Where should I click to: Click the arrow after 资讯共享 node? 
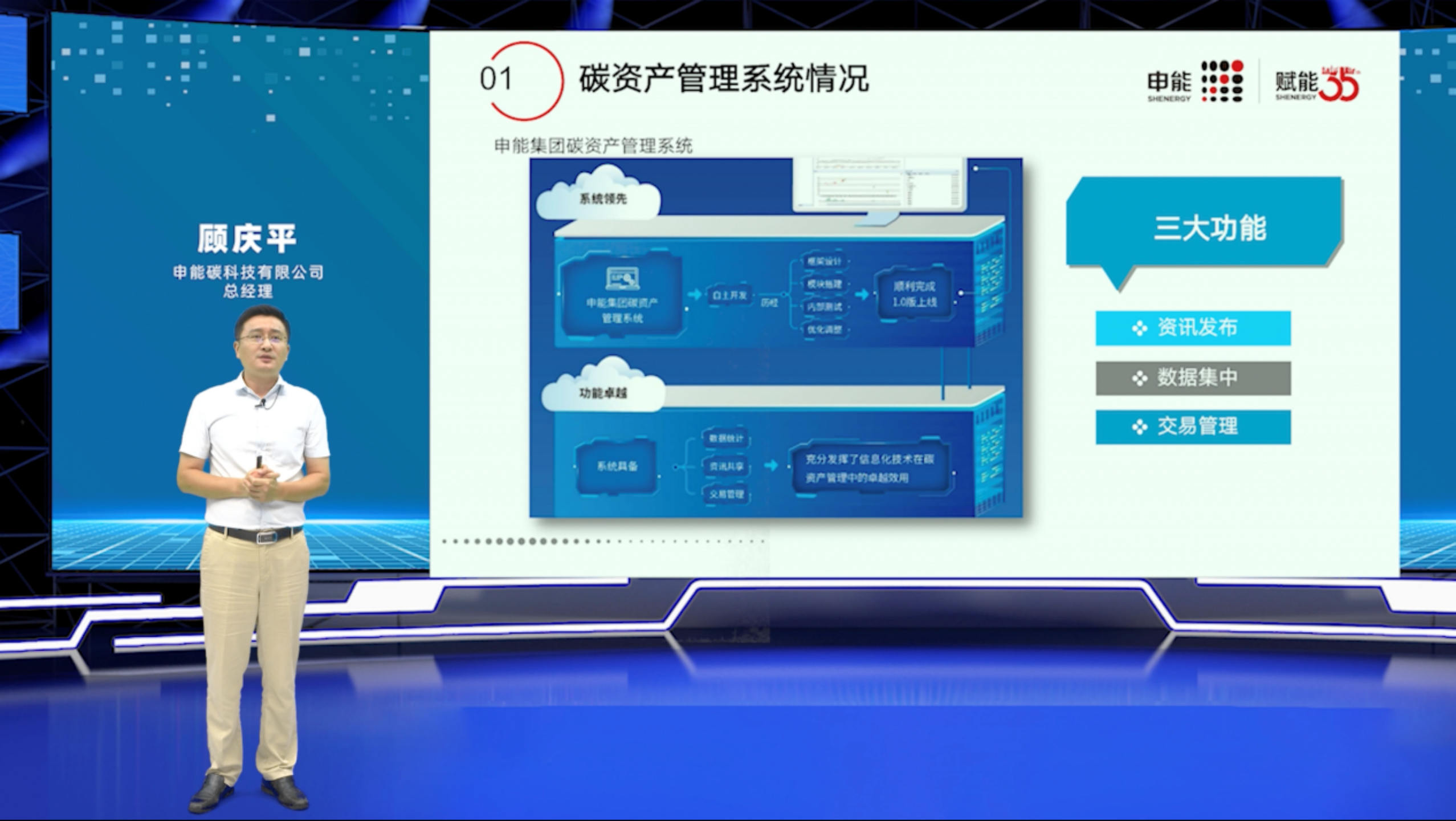click(x=770, y=466)
